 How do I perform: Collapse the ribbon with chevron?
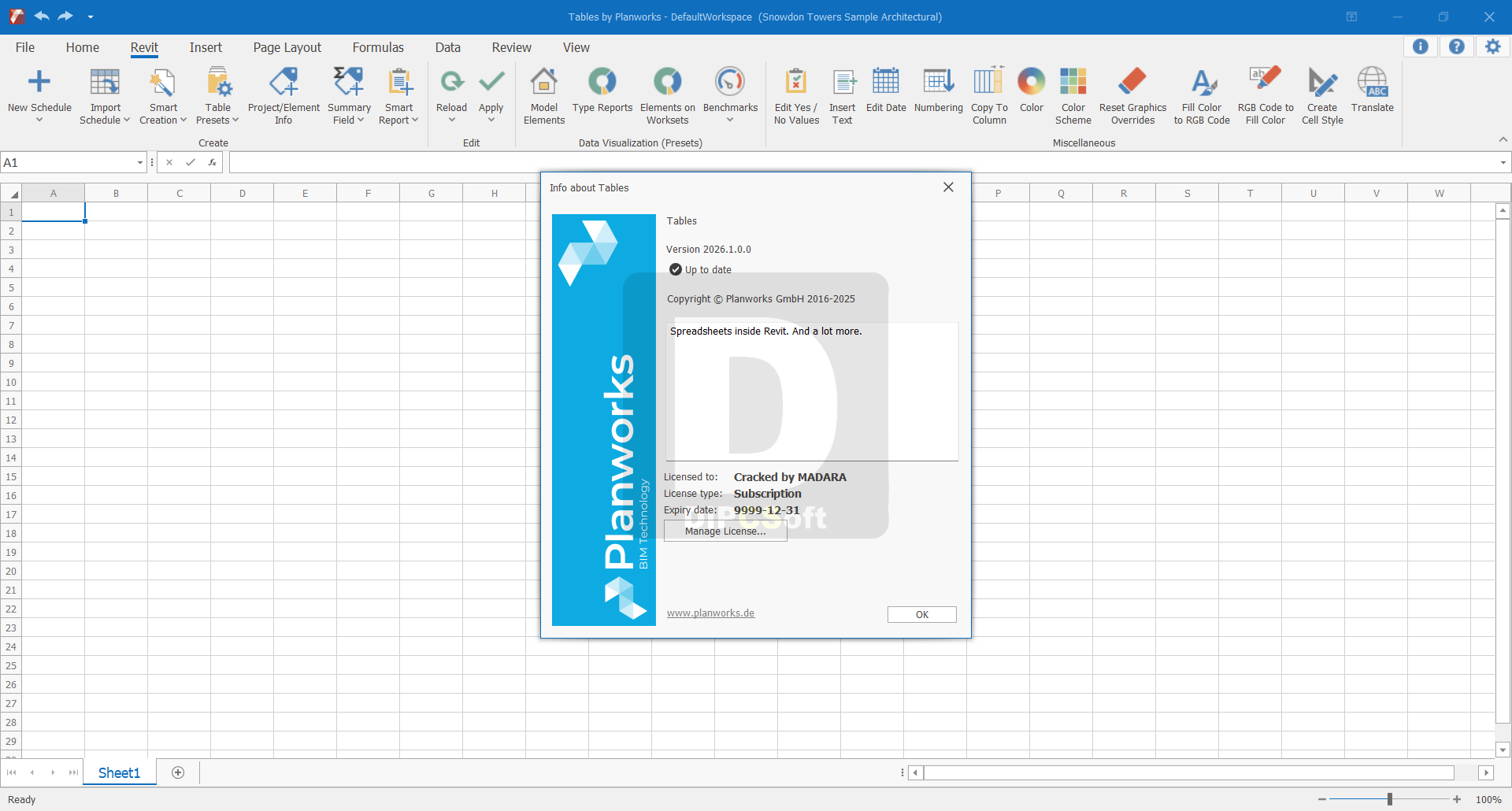pos(1503,139)
